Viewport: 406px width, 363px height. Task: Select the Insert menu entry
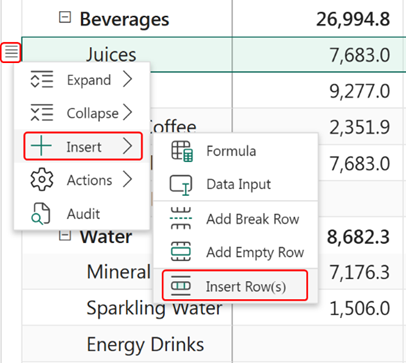(83, 146)
